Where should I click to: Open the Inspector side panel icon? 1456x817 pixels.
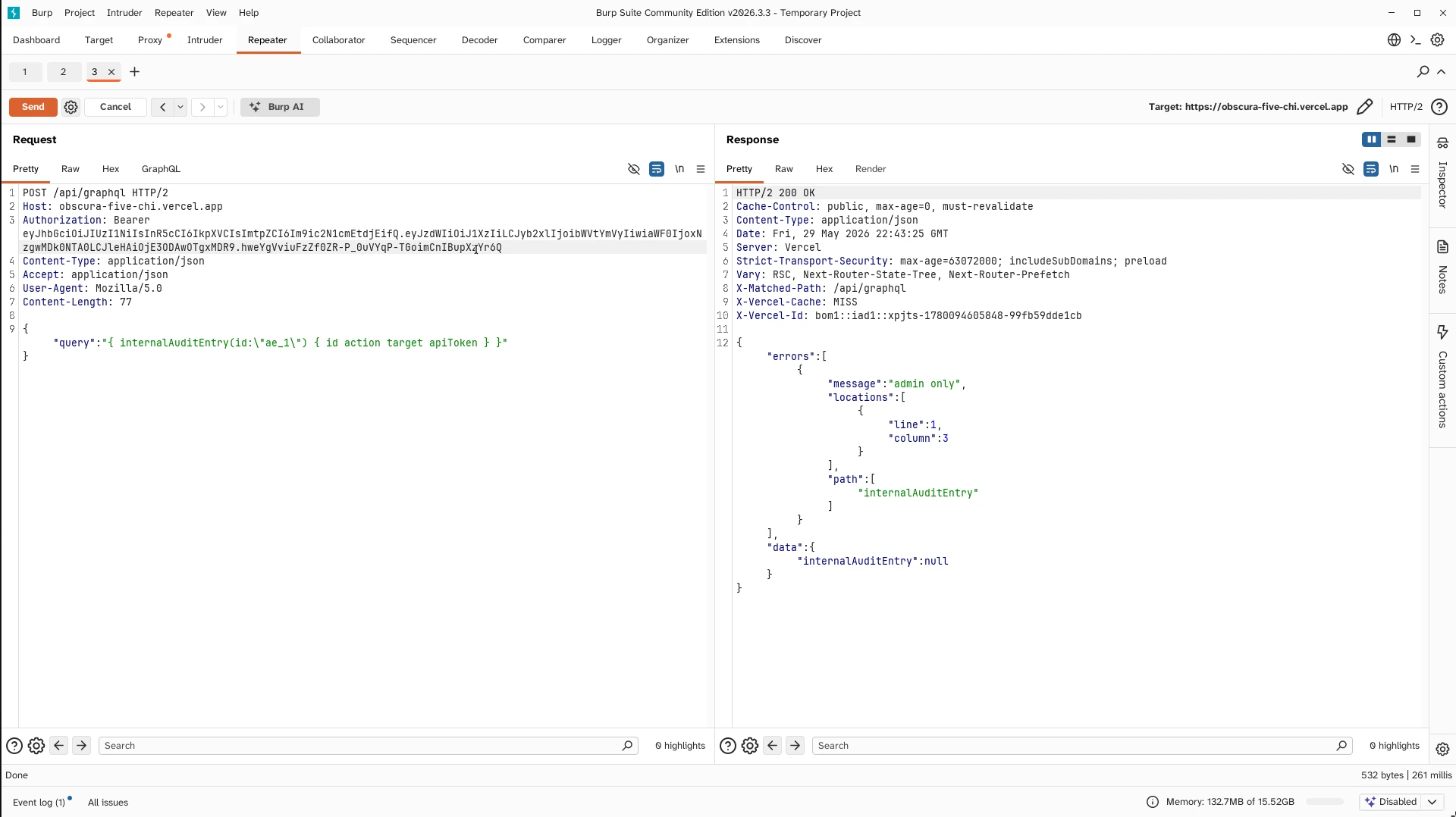pyautogui.click(x=1442, y=142)
